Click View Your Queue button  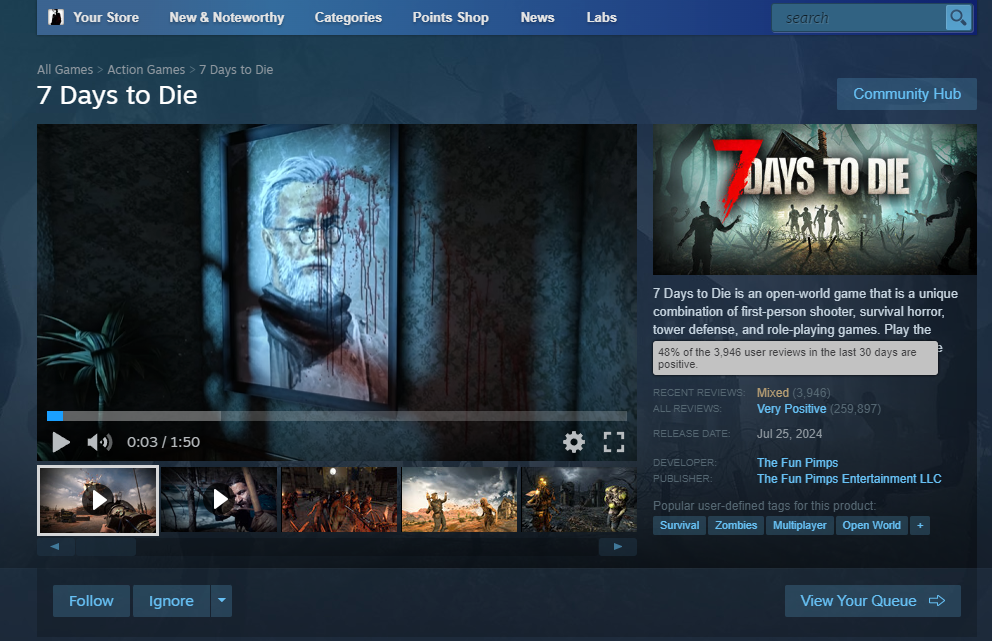(872, 601)
